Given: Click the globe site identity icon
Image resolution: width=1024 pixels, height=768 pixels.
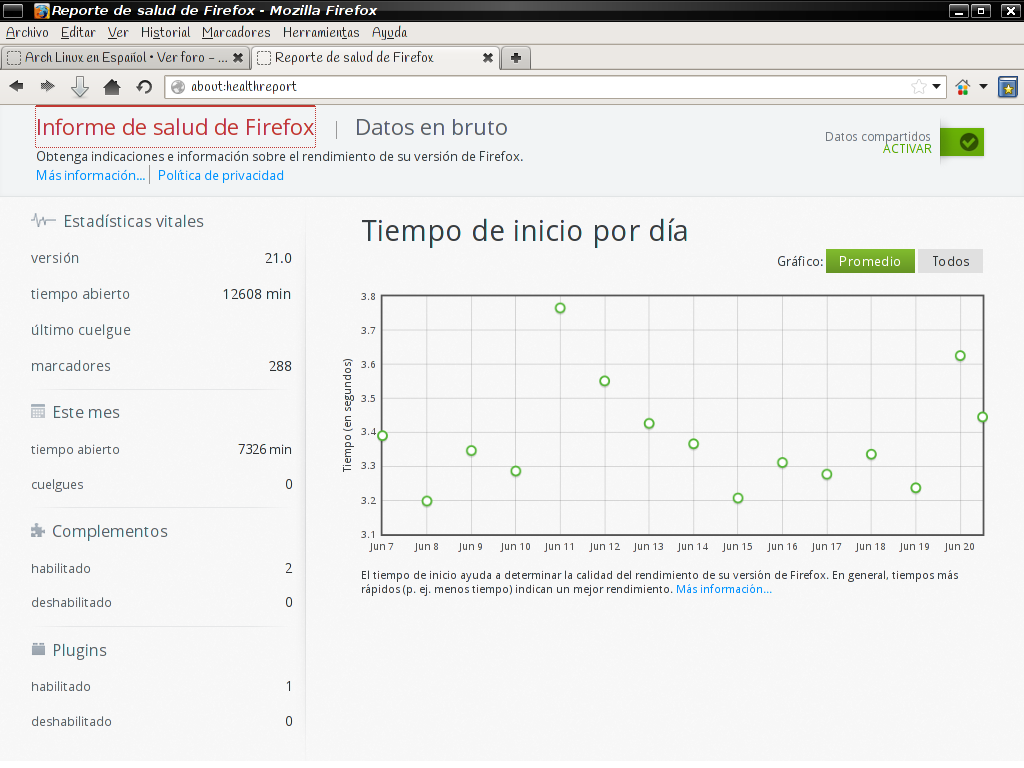Looking at the screenshot, I should point(178,87).
